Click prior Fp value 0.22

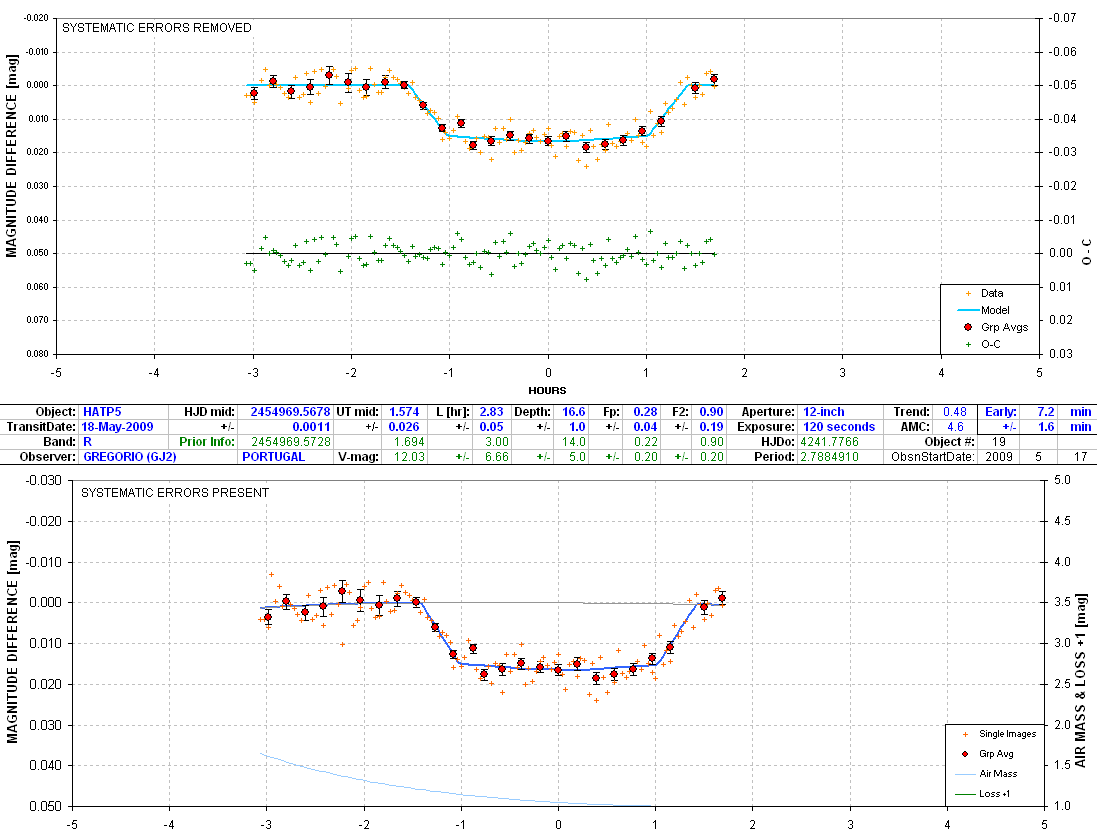[645, 442]
